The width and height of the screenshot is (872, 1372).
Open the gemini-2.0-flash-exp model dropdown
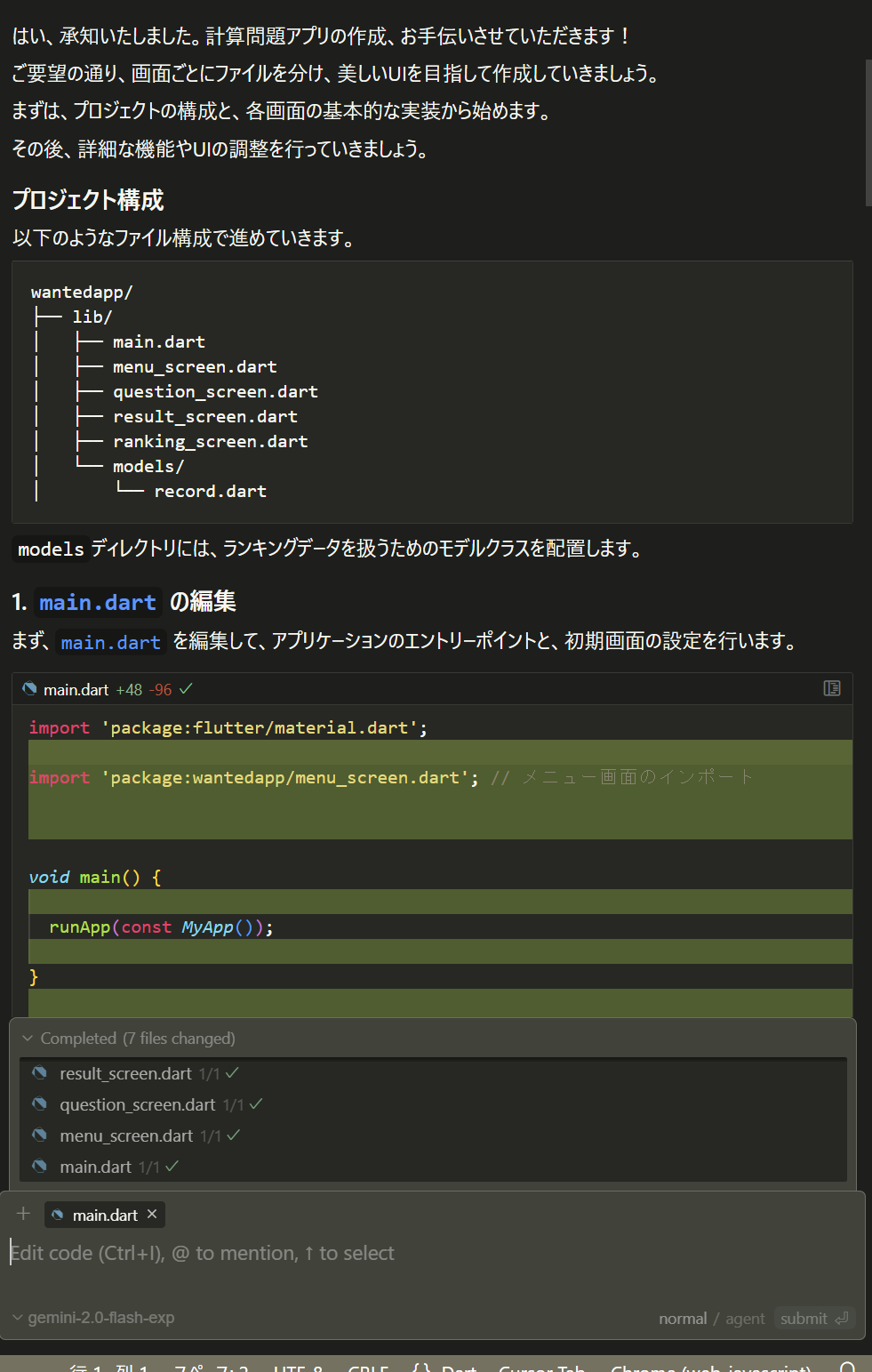pos(94,1318)
